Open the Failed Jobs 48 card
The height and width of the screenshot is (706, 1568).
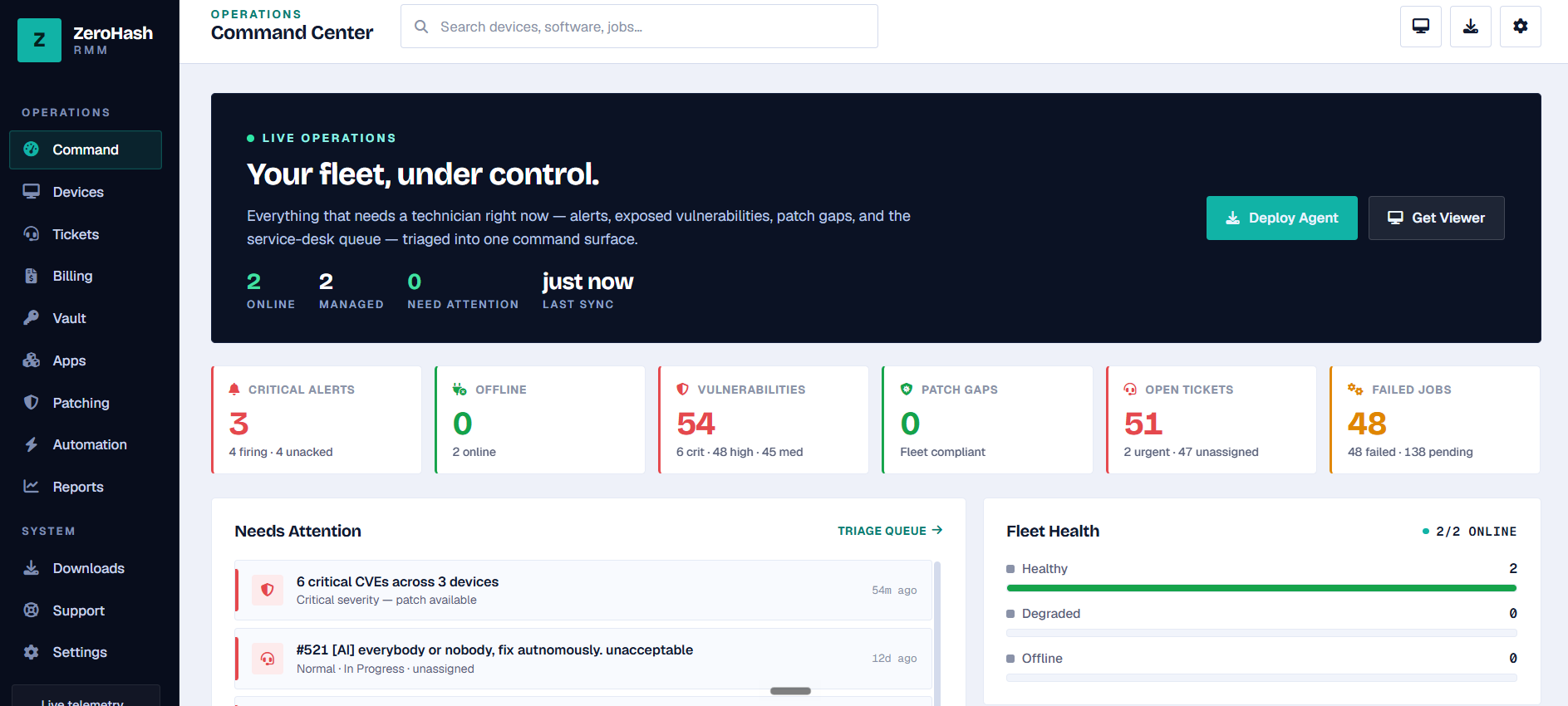coord(1435,420)
